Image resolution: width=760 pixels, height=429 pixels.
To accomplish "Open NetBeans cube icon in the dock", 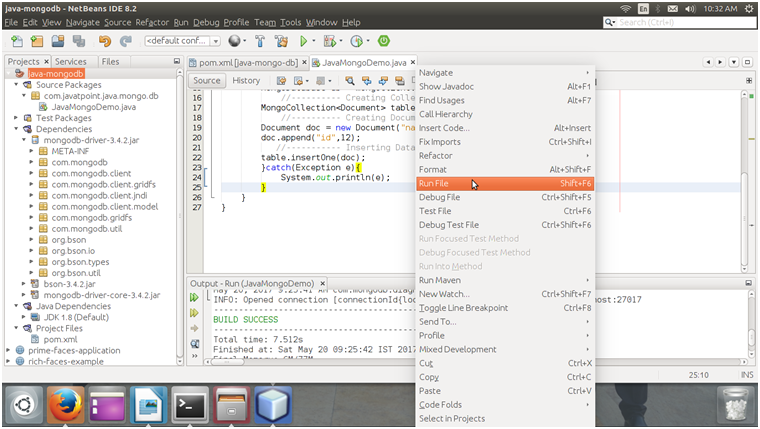I will (x=273, y=405).
